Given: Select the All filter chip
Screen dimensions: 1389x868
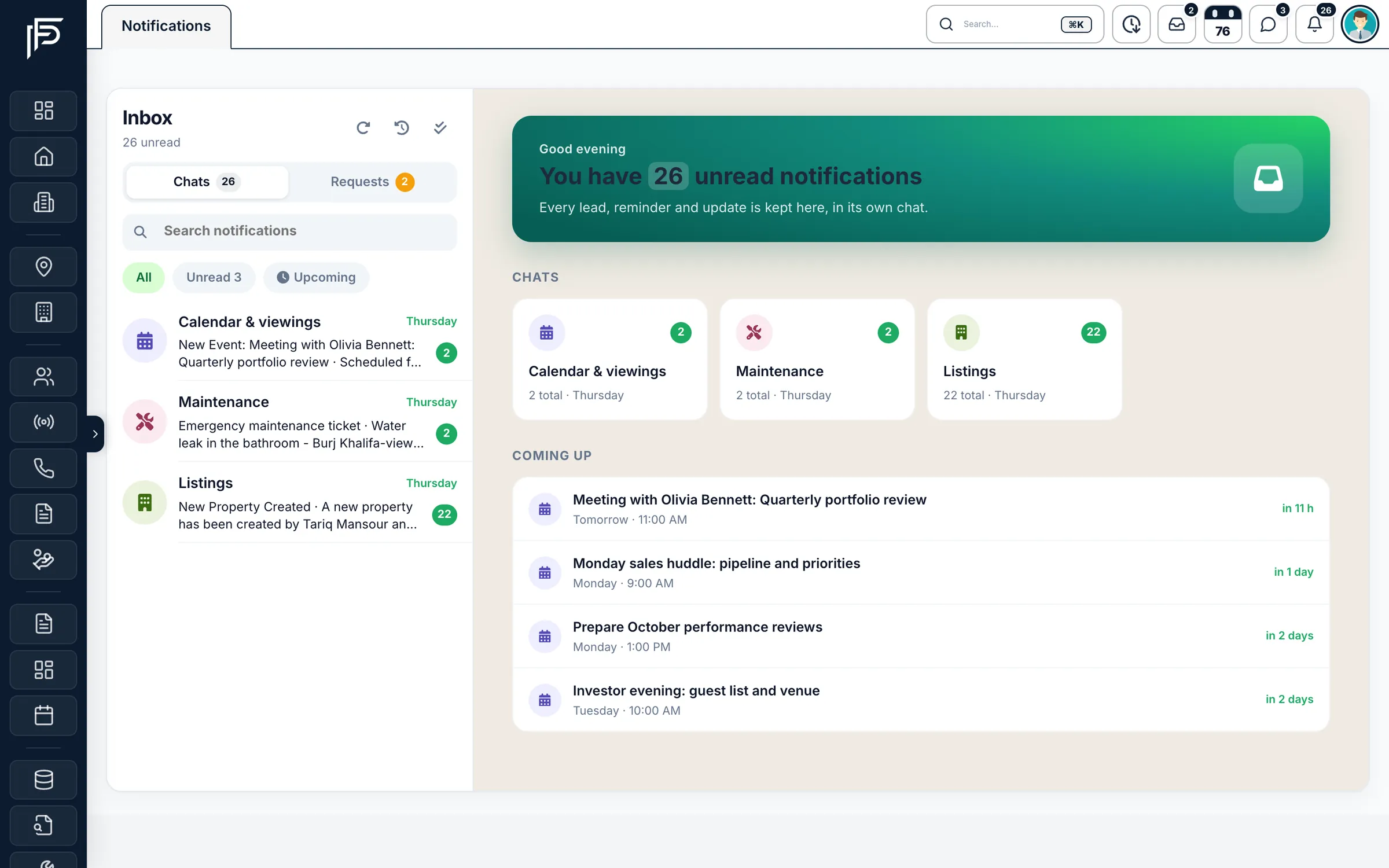Looking at the screenshot, I should click(x=144, y=277).
